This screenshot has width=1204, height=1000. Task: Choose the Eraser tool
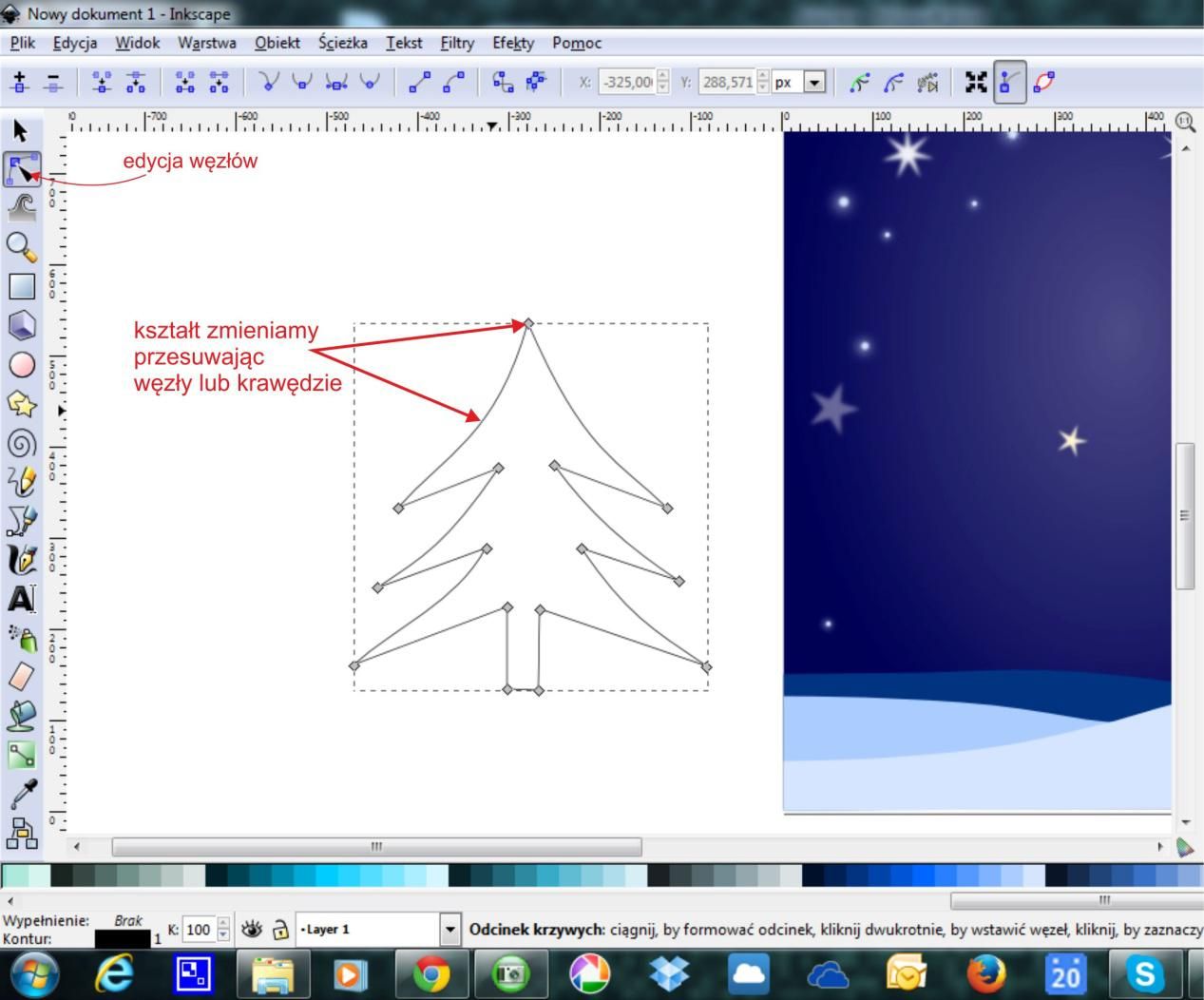(21, 676)
